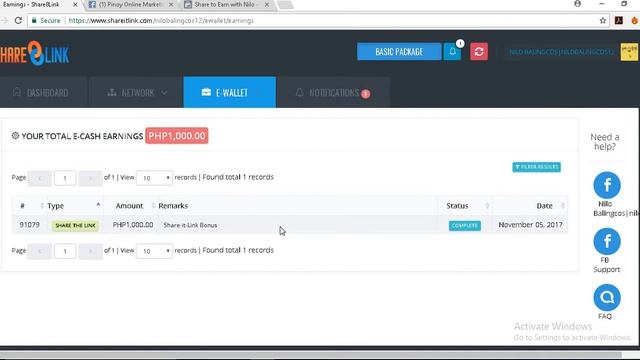Open FB Support Facebook icon

pyautogui.click(x=607, y=242)
